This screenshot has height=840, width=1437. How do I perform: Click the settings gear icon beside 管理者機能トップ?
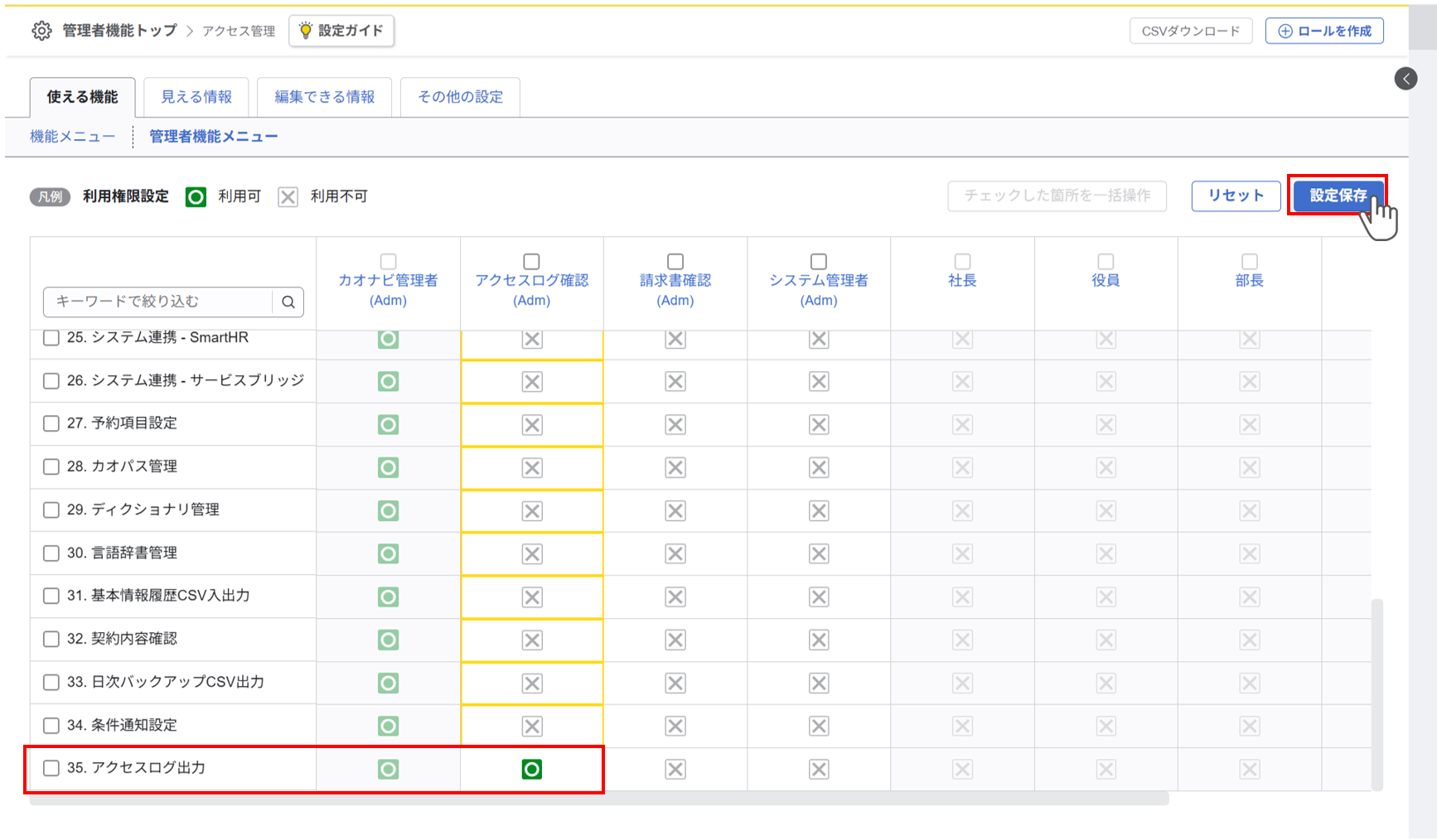[x=41, y=31]
